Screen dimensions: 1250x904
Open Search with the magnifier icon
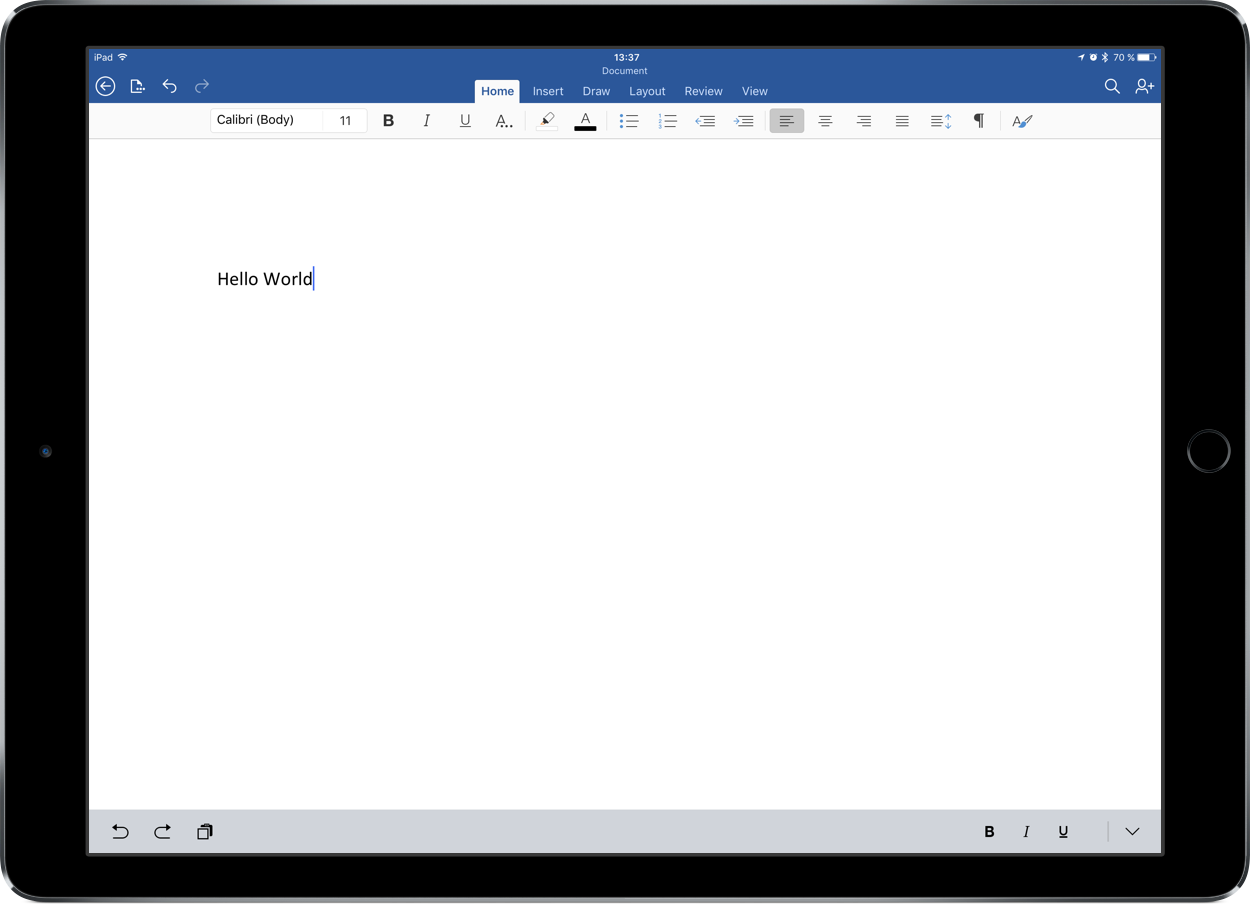coord(1112,87)
